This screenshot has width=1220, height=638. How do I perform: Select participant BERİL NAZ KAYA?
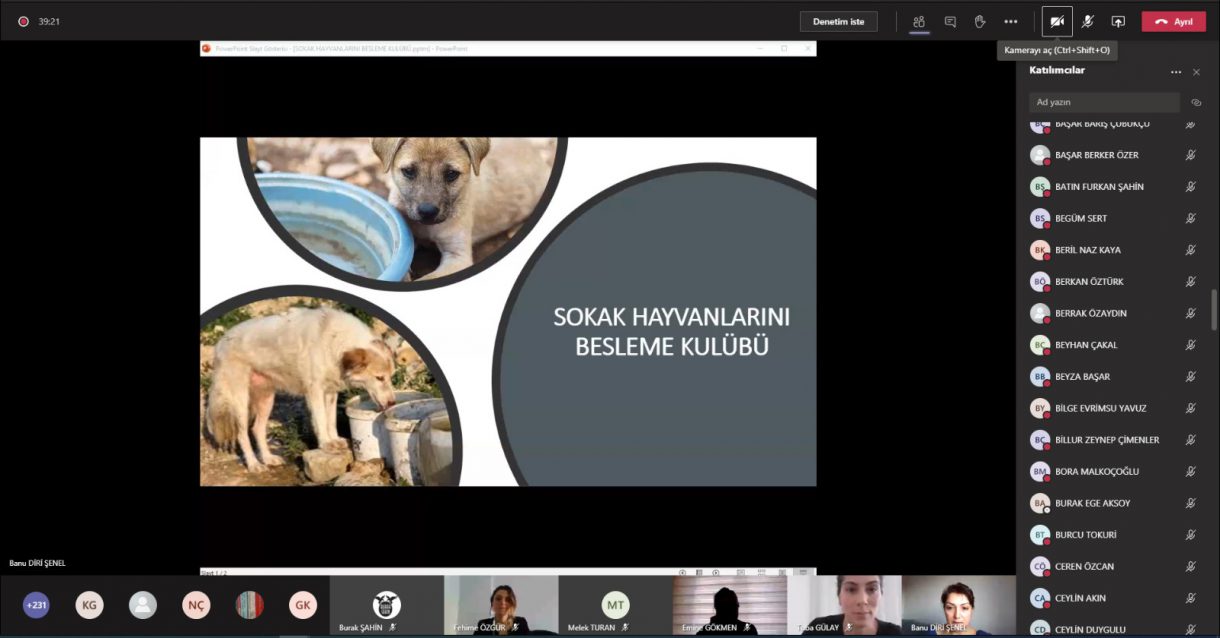pyautogui.click(x=1114, y=250)
